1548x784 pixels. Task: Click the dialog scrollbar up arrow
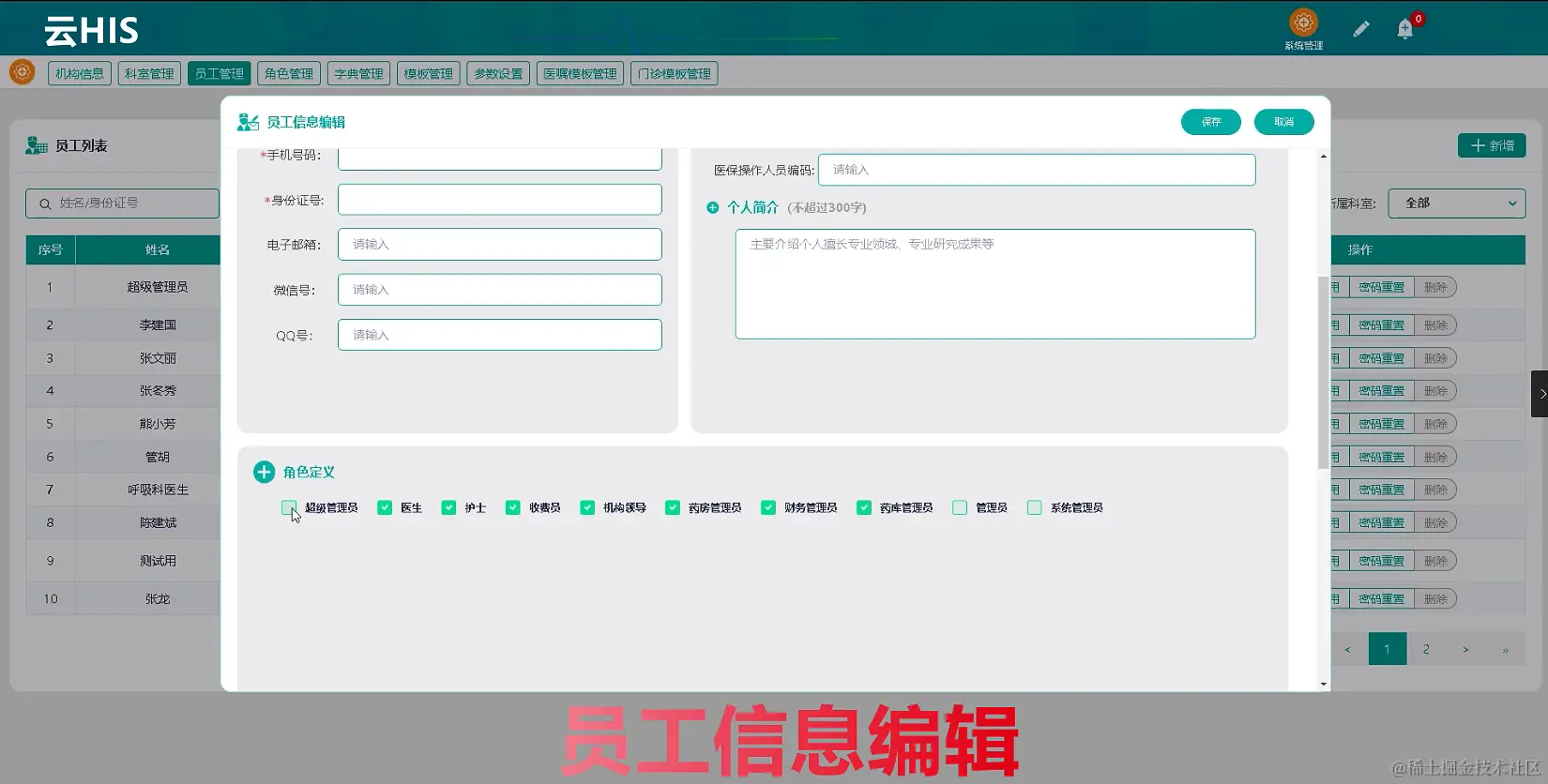pos(1324,157)
